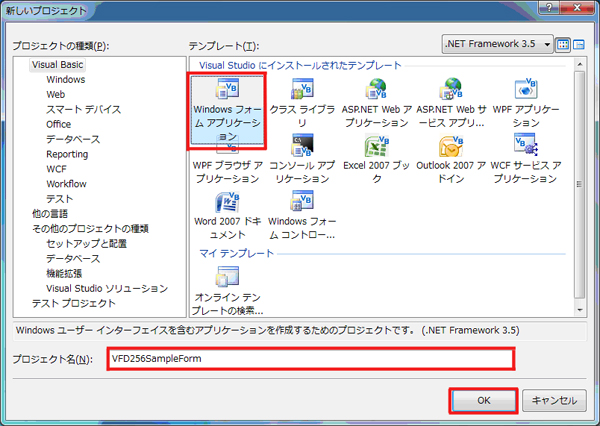Select データベース under Visual Basic
The image size is (600, 426).
73,139
